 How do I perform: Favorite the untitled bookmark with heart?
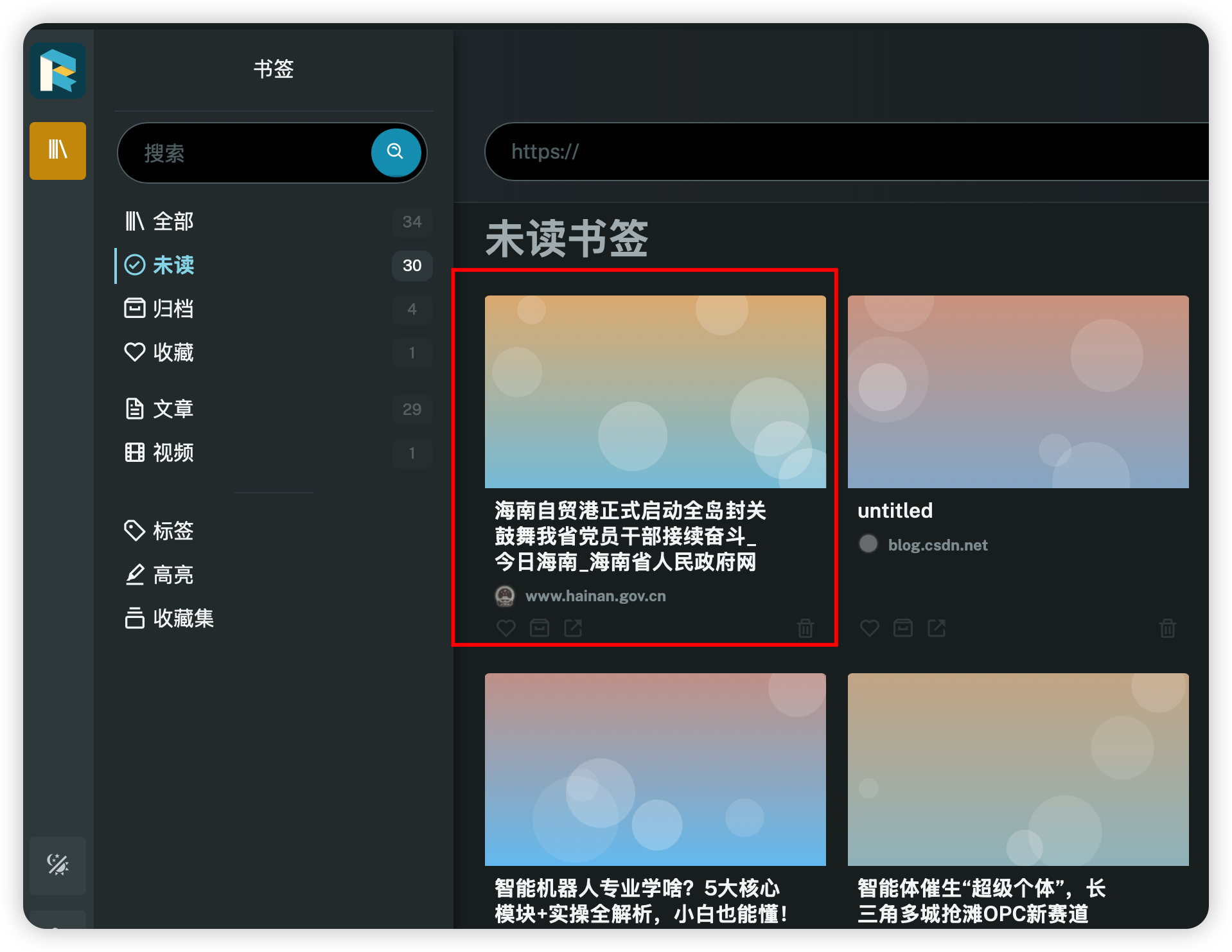tap(870, 628)
